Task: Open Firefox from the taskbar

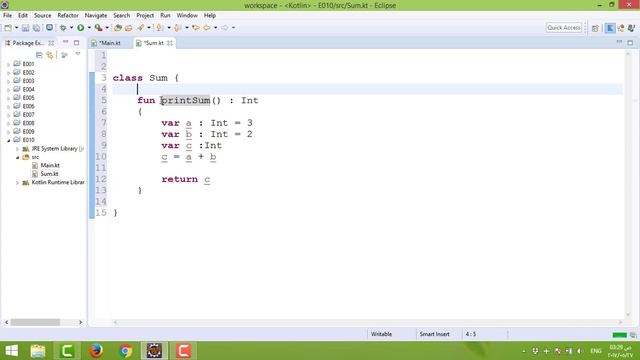Action: click(x=96, y=351)
